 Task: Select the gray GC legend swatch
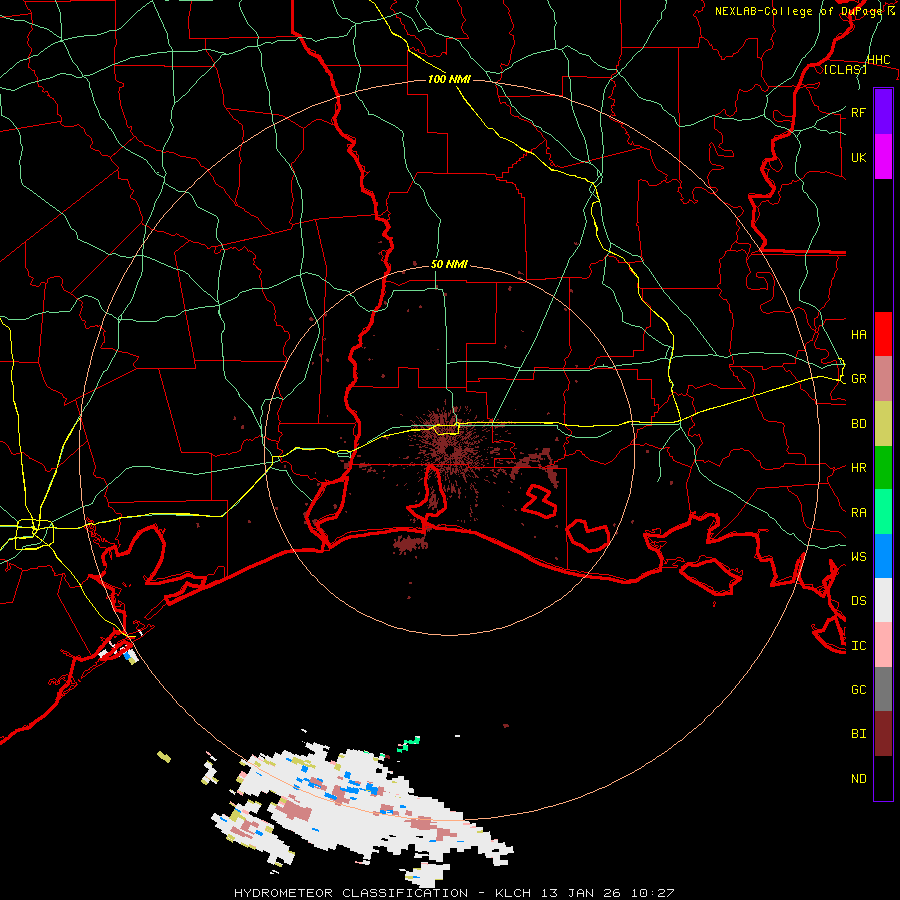pos(883,689)
